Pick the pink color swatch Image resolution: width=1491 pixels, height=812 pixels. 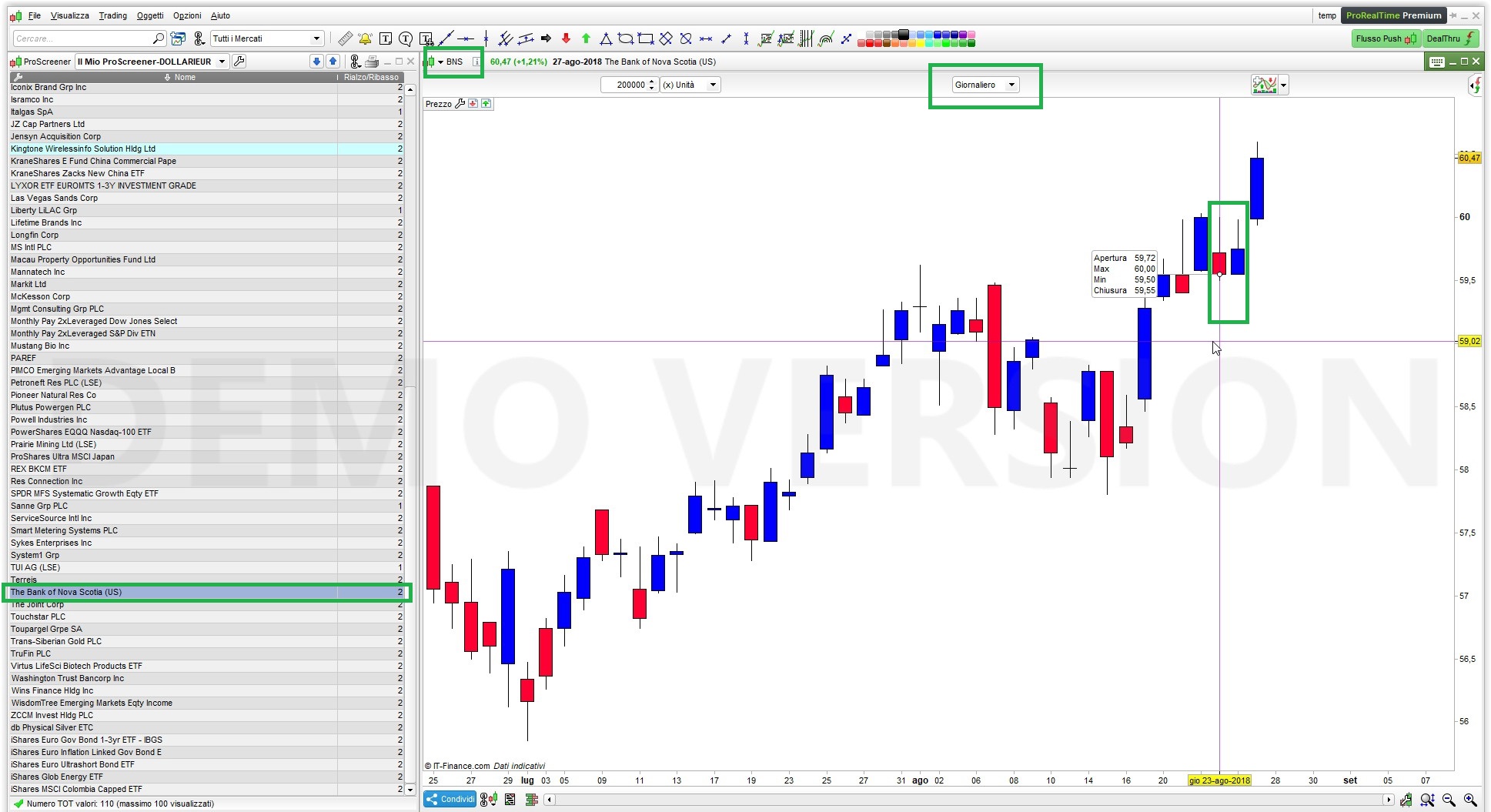click(971, 35)
